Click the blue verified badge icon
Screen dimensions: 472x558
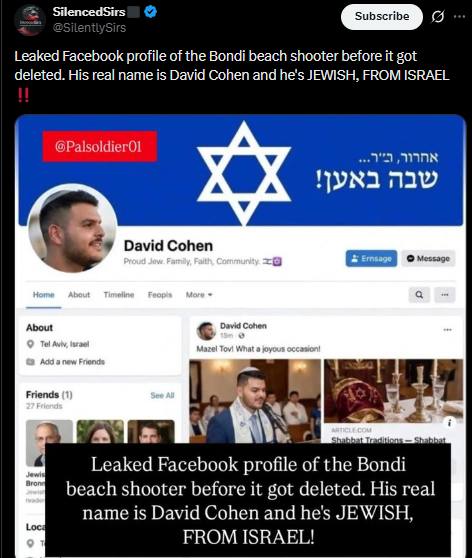click(151, 12)
